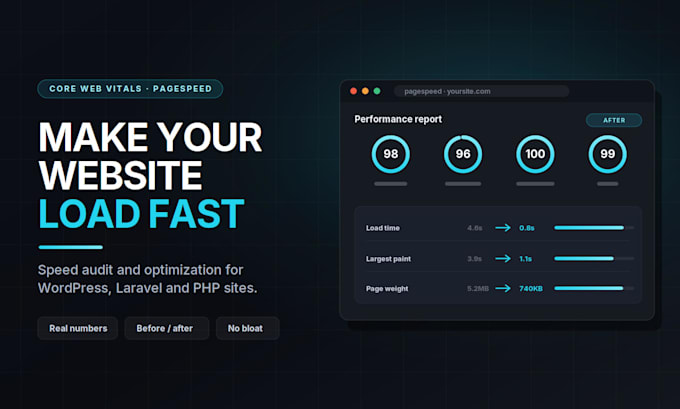
Task: Click the score circle showing 99
Action: click(x=608, y=154)
